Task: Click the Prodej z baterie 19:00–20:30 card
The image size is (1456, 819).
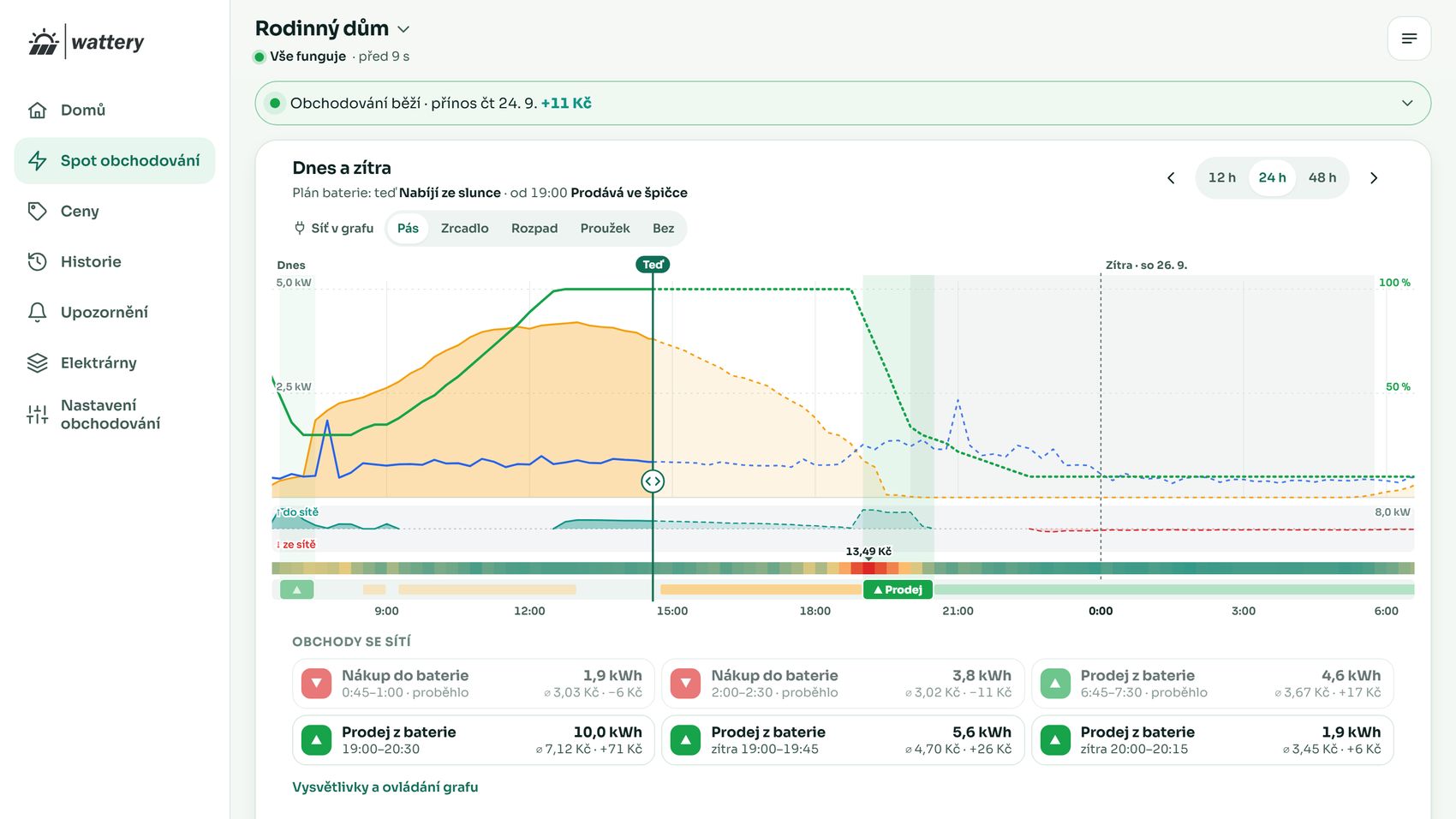Action: point(474,740)
